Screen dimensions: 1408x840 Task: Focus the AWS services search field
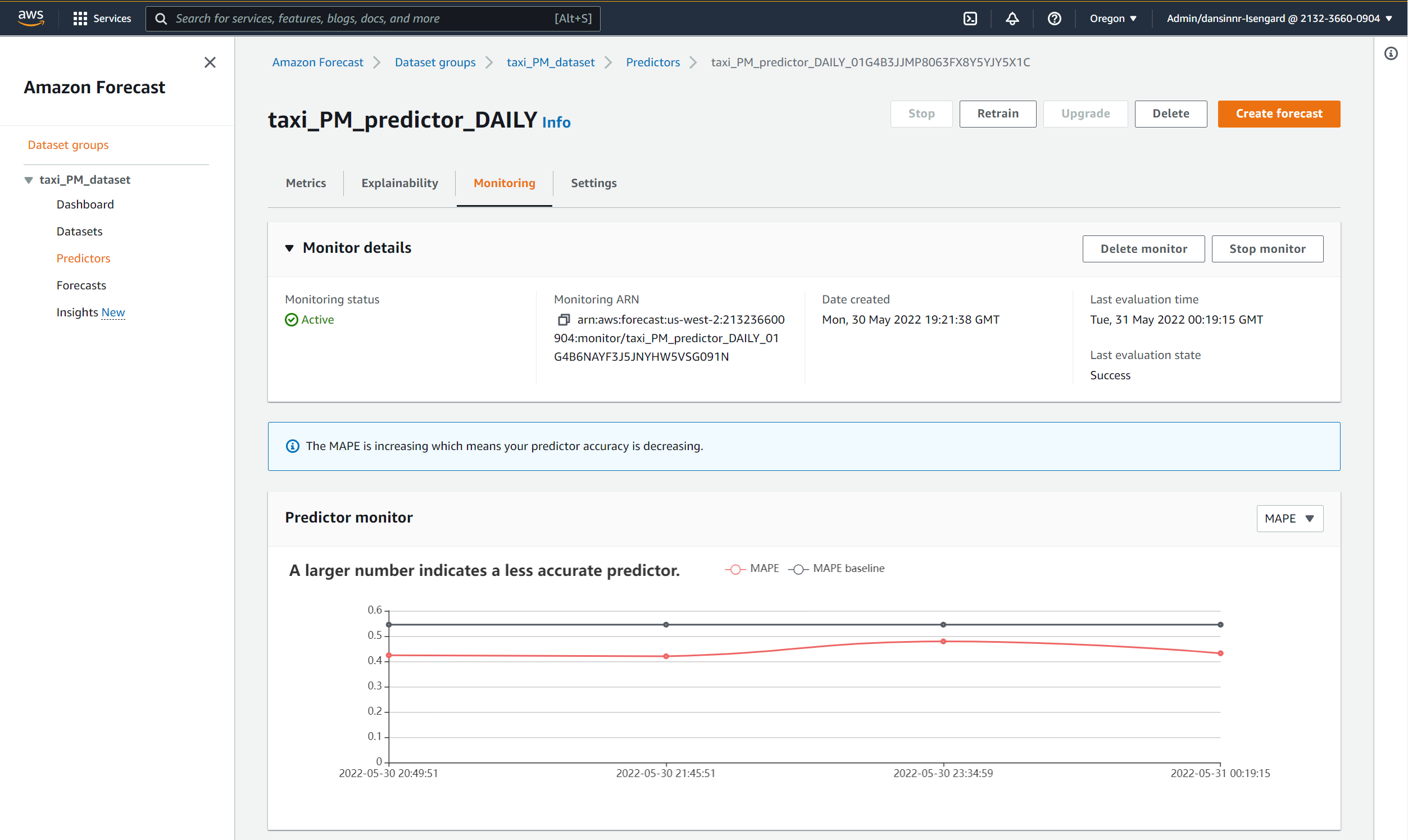pyautogui.click(x=362, y=19)
